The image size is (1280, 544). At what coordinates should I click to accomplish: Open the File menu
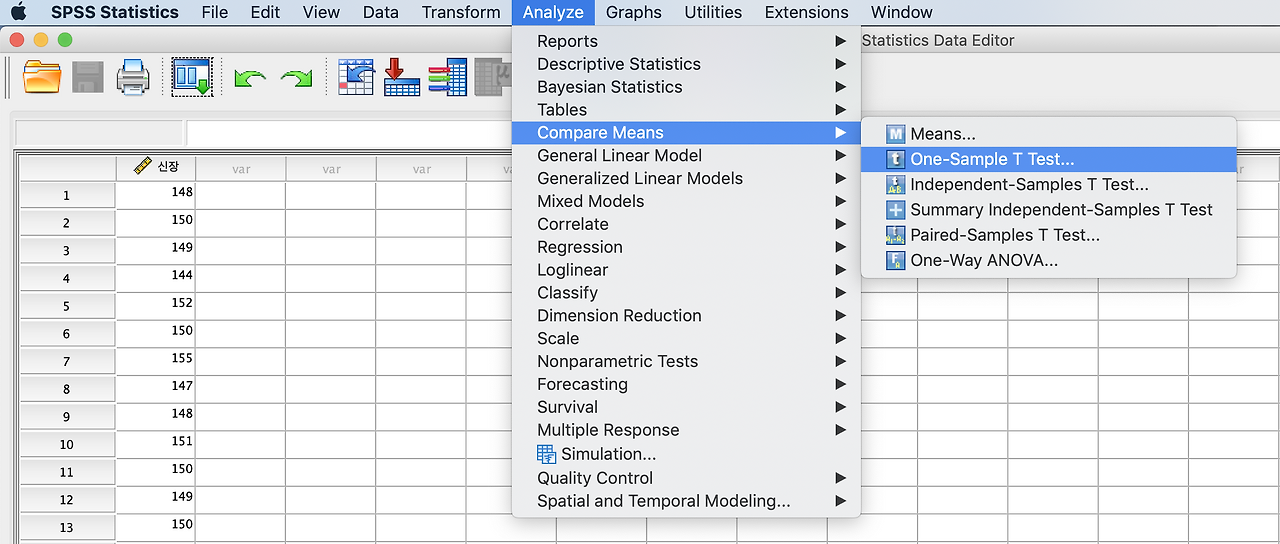coord(214,12)
